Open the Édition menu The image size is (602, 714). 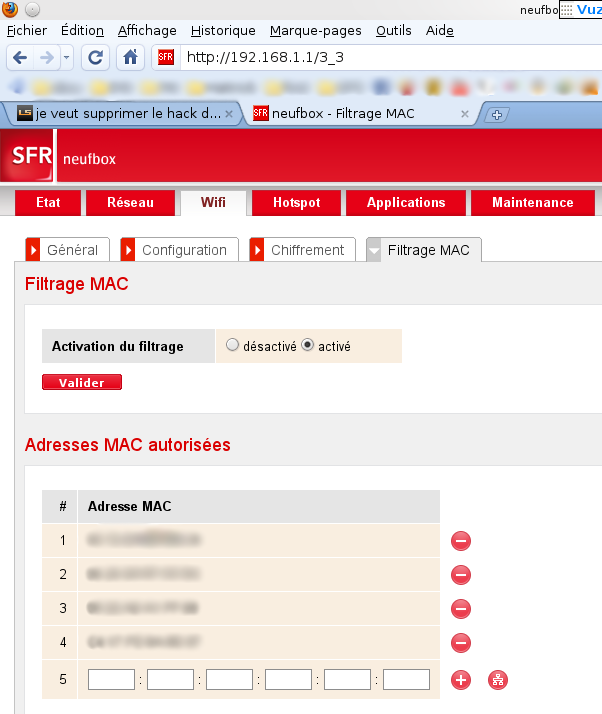(82, 31)
